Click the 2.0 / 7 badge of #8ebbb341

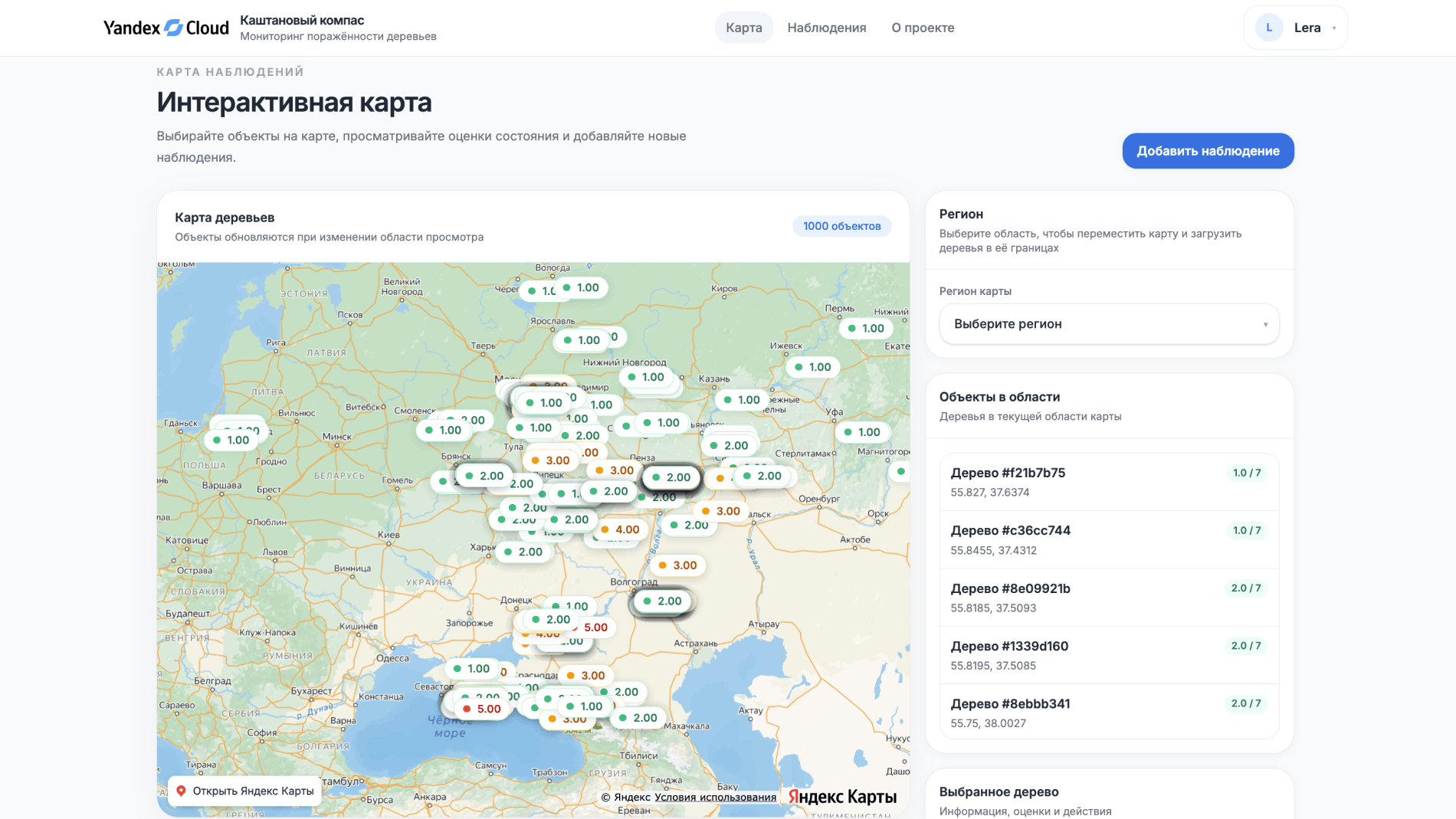(x=1246, y=703)
